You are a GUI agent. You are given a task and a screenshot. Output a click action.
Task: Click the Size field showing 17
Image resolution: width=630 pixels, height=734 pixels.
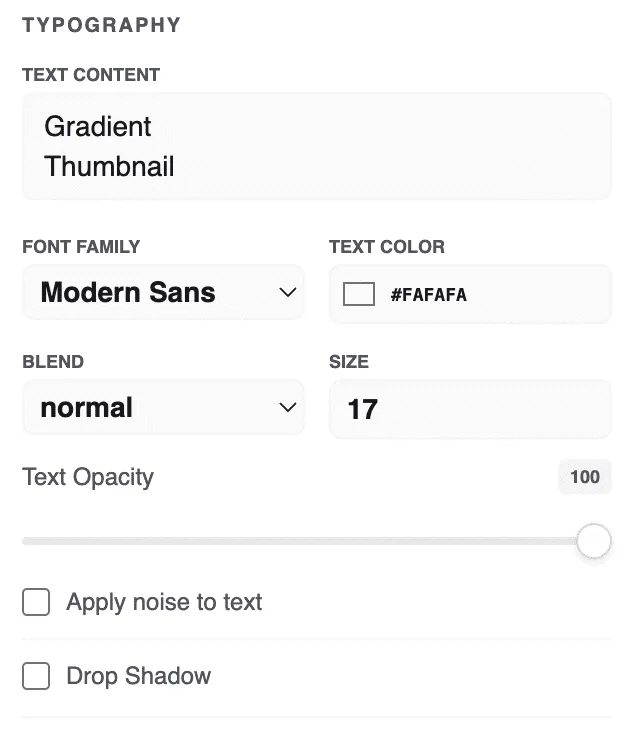[469, 408]
